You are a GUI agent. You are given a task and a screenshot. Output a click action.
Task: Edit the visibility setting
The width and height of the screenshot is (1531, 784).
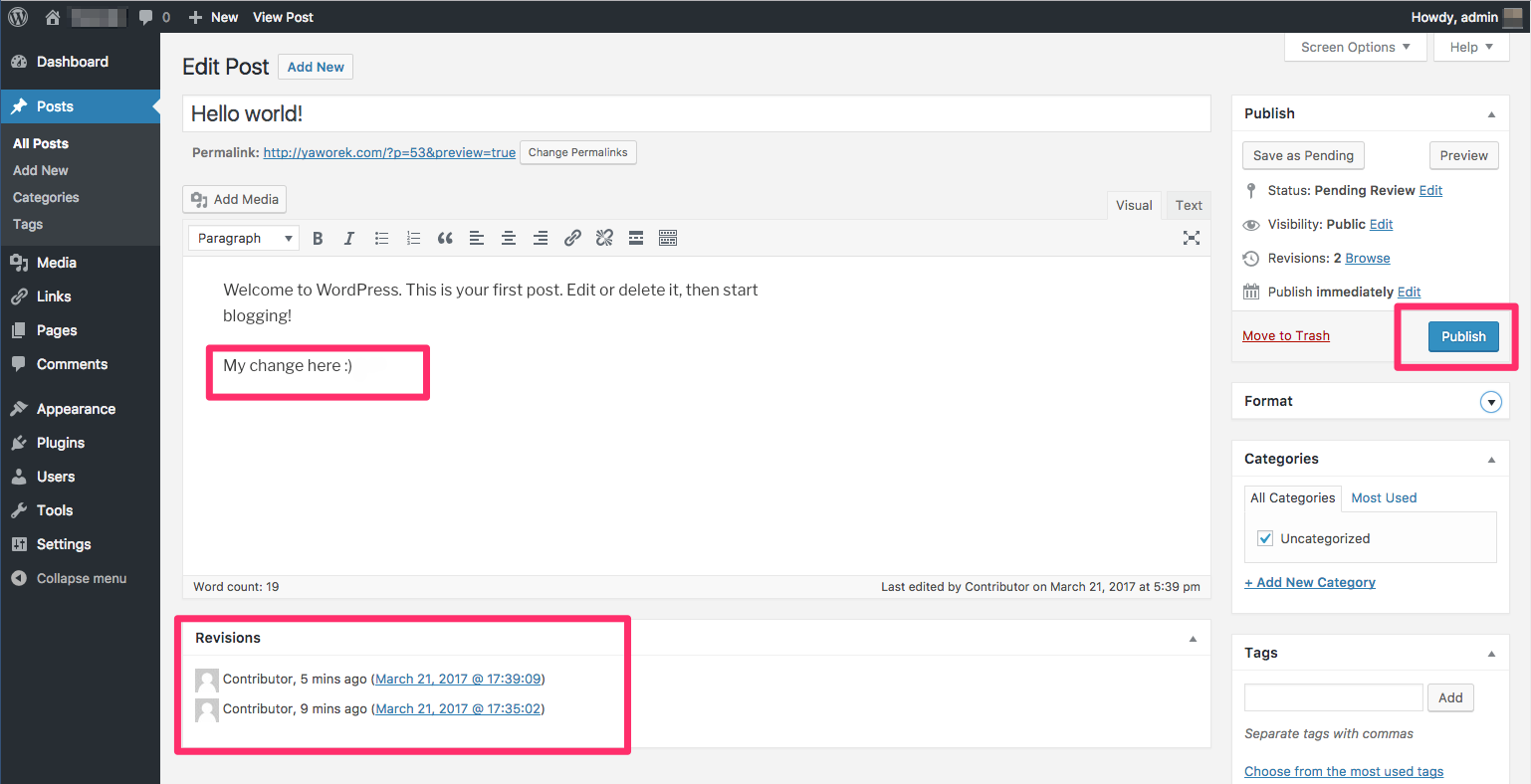pyautogui.click(x=1381, y=224)
